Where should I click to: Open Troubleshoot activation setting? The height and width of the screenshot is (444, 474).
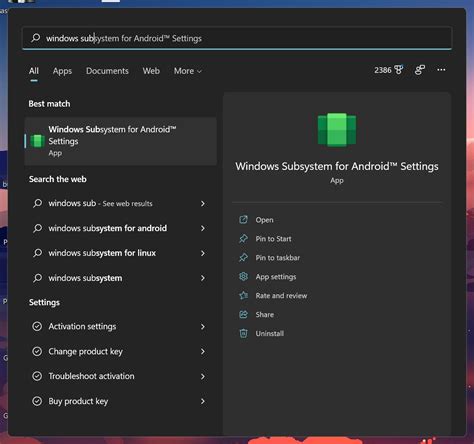click(x=120, y=376)
